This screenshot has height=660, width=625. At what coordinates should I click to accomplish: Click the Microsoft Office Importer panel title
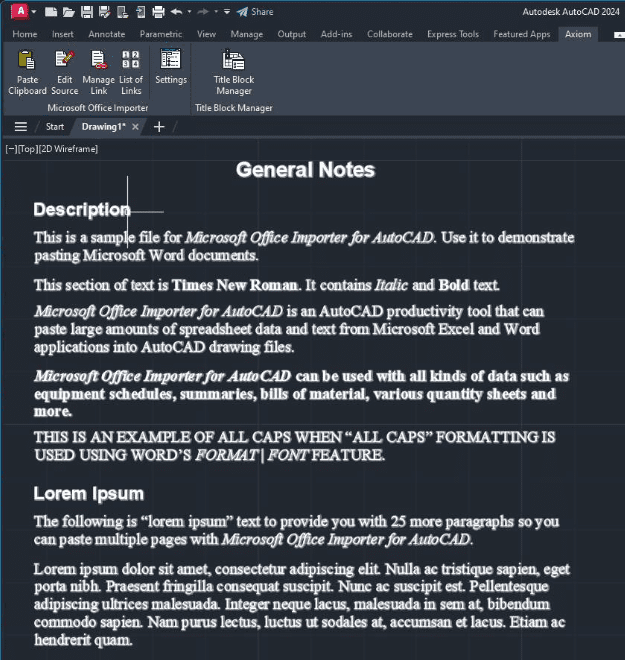(98, 108)
